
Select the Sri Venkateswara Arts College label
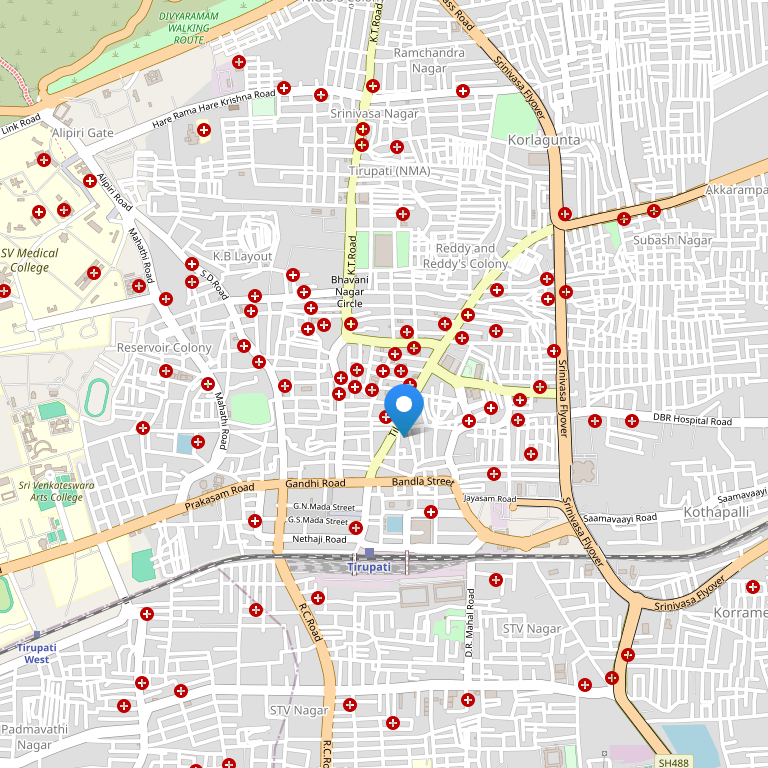tap(50, 490)
